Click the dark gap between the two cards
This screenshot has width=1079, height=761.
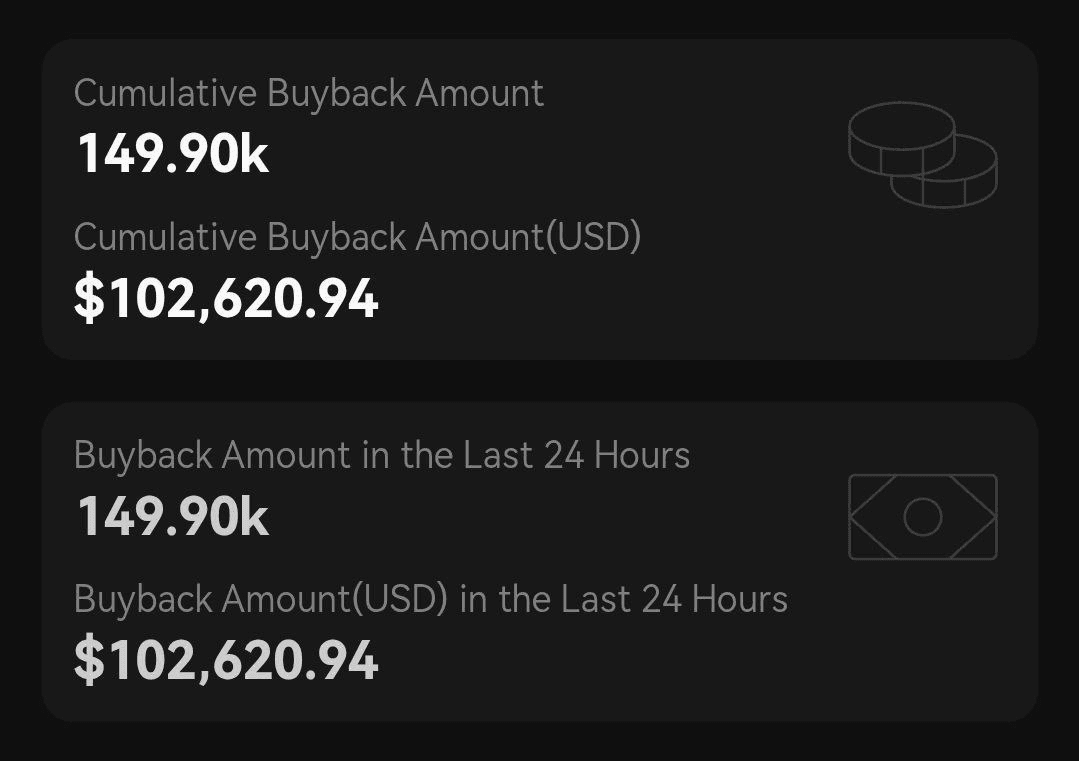point(539,381)
